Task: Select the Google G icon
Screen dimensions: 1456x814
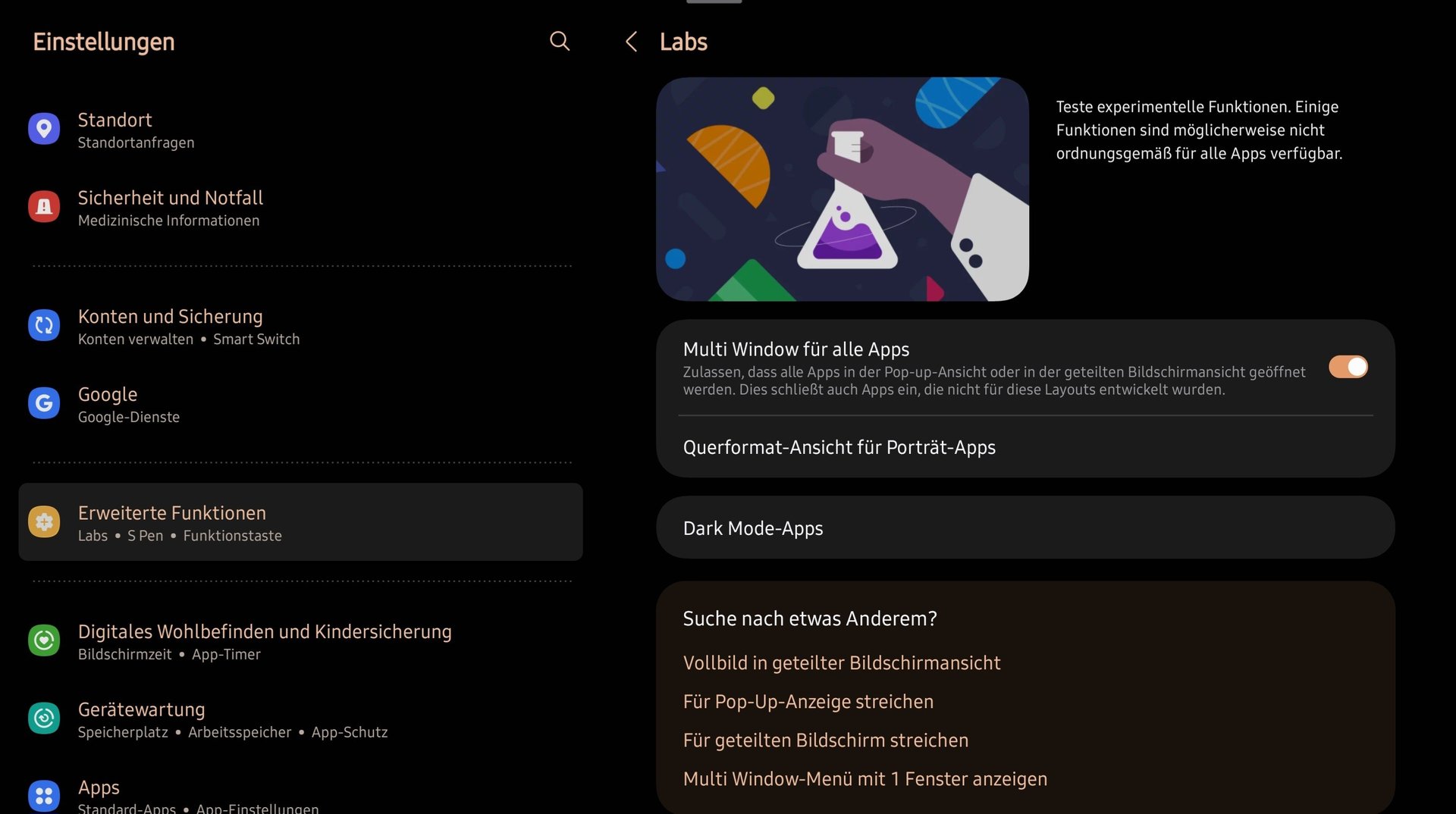Action: 44,403
